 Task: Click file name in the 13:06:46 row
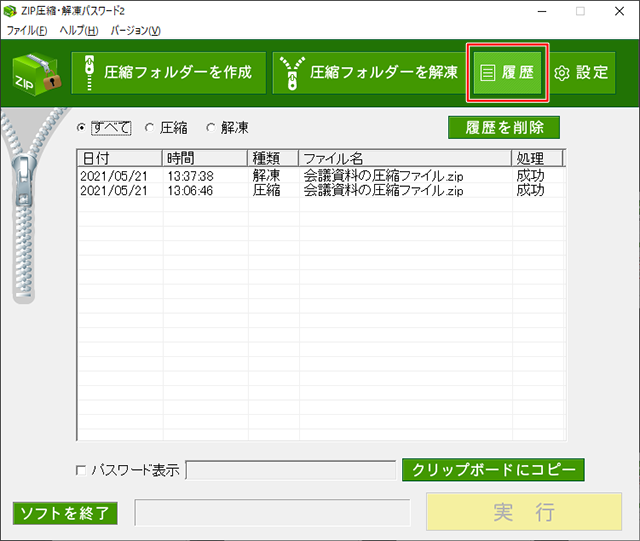pyautogui.click(x=383, y=190)
